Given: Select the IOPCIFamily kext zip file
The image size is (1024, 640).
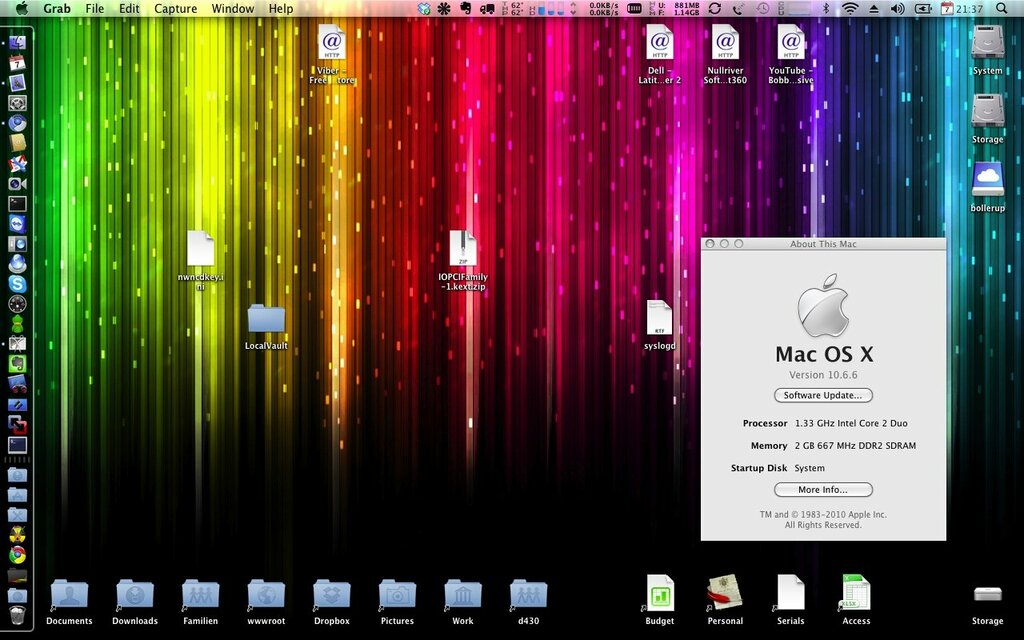Looking at the screenshot, I should 462,249.
